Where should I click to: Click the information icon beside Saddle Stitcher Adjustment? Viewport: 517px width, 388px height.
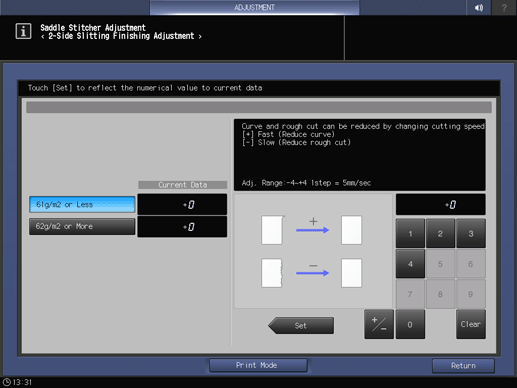point(23,31)
